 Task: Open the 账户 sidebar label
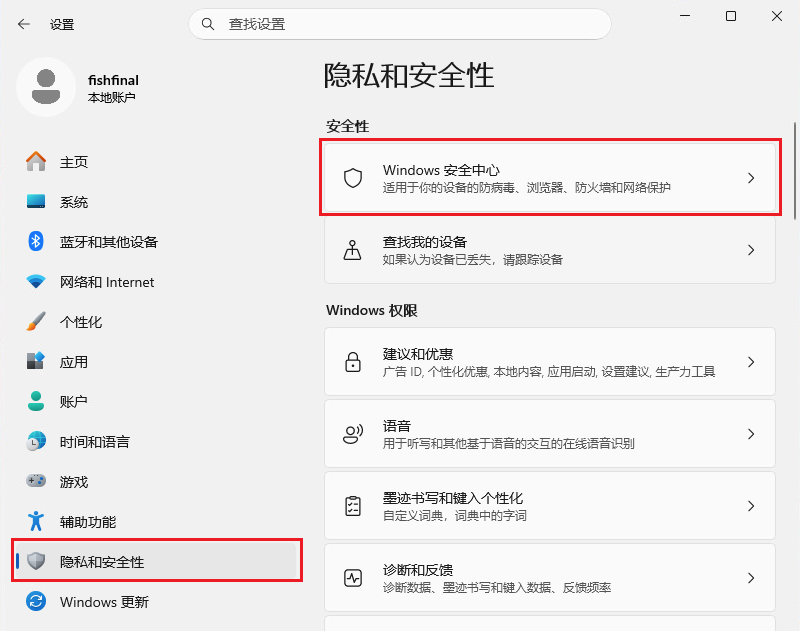tap(73, 401)
